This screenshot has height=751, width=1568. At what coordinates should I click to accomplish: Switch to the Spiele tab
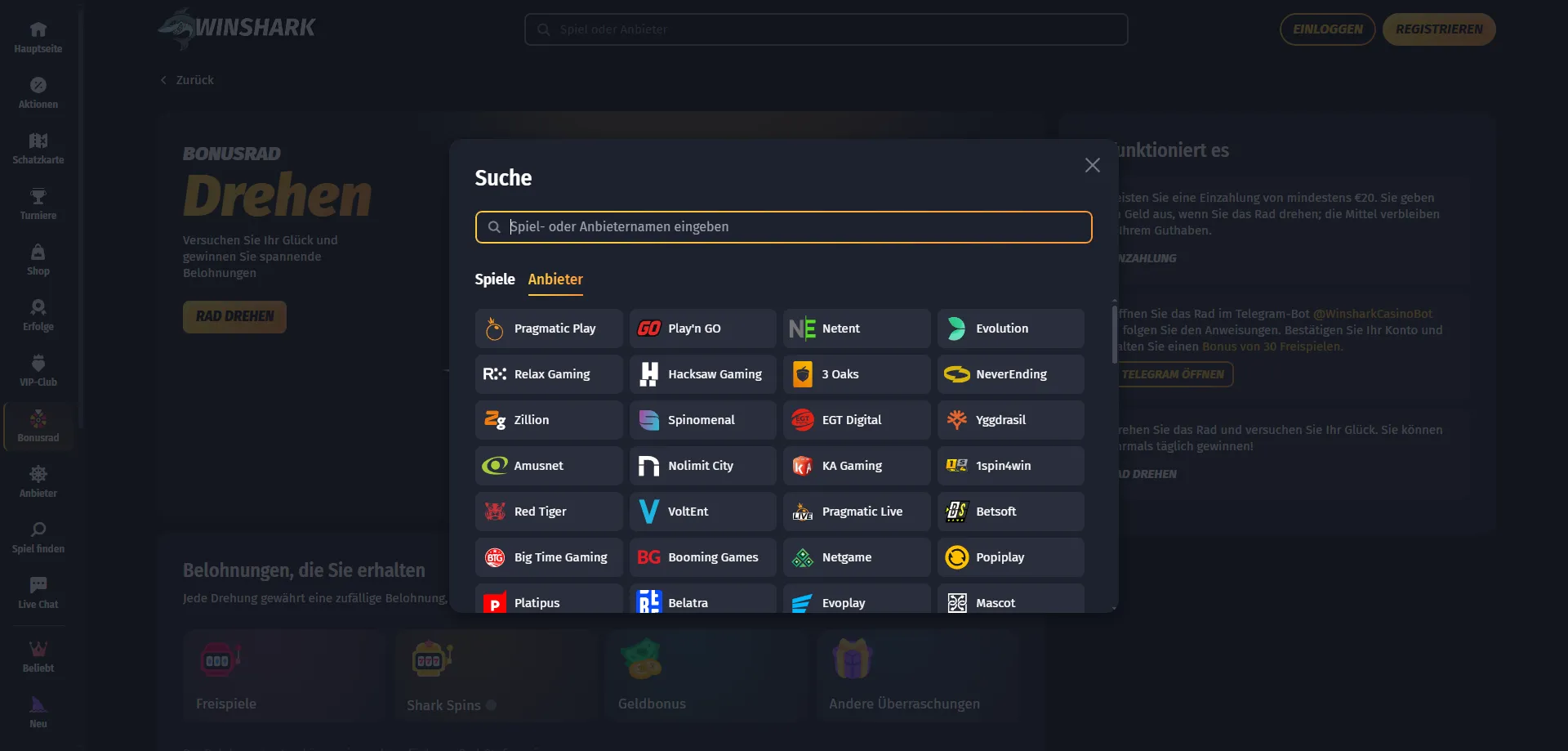click(495, 279)
